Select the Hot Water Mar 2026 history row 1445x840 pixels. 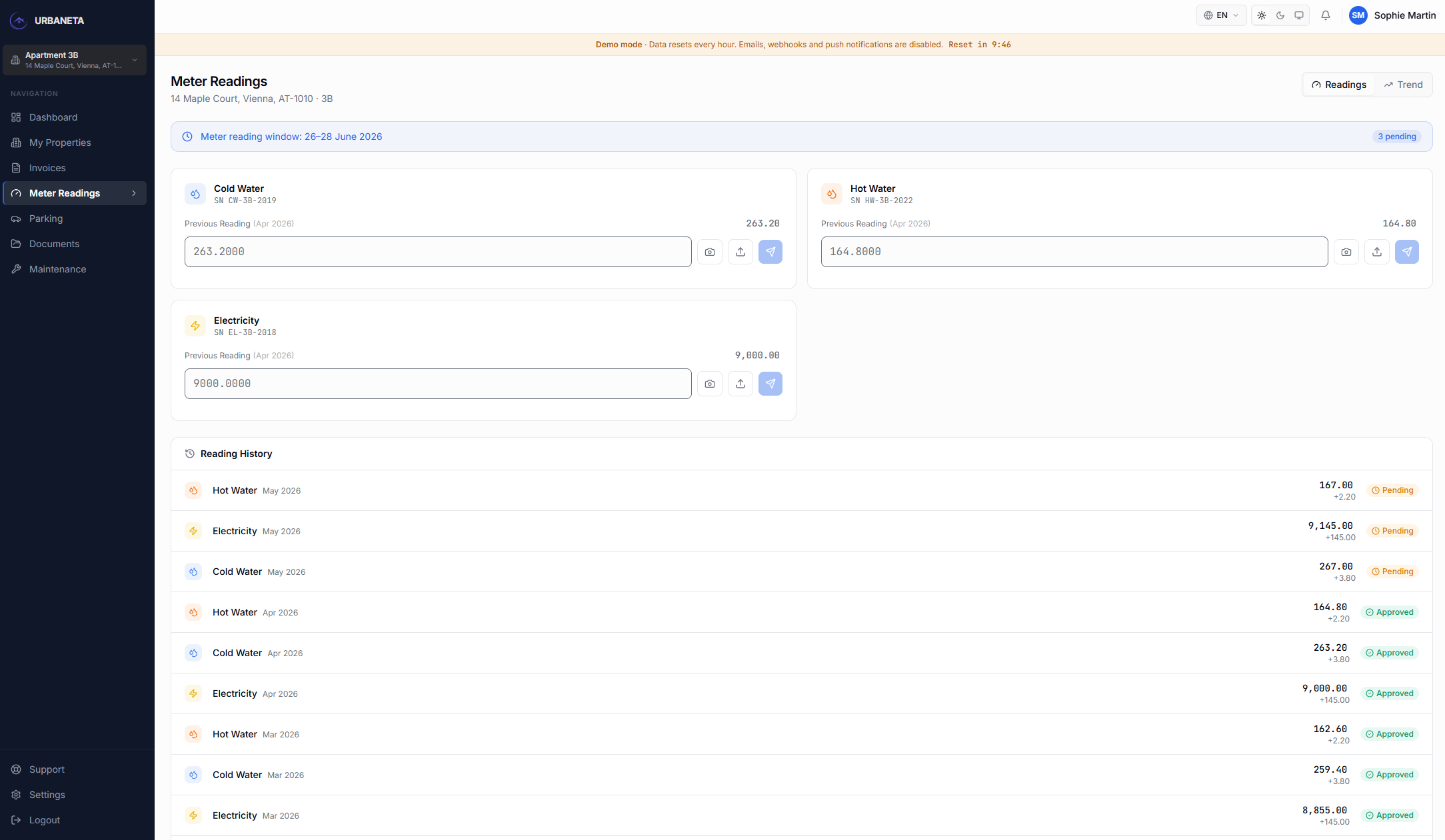[x=802, y=734]
